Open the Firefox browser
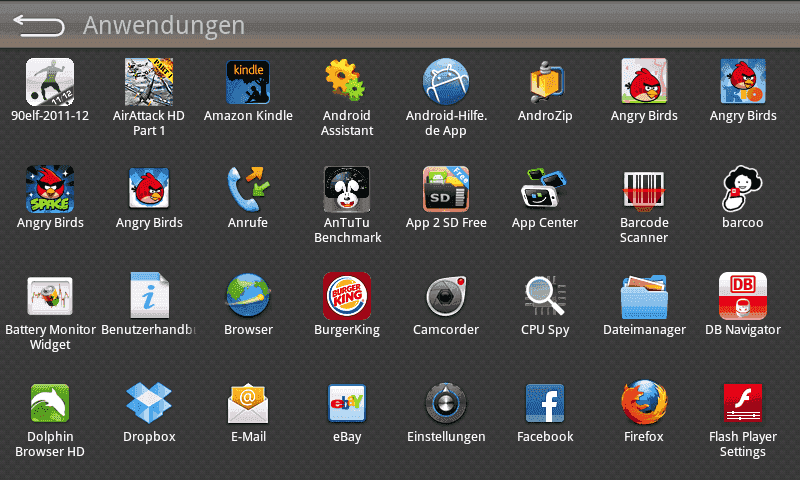 tap(644, 402)
